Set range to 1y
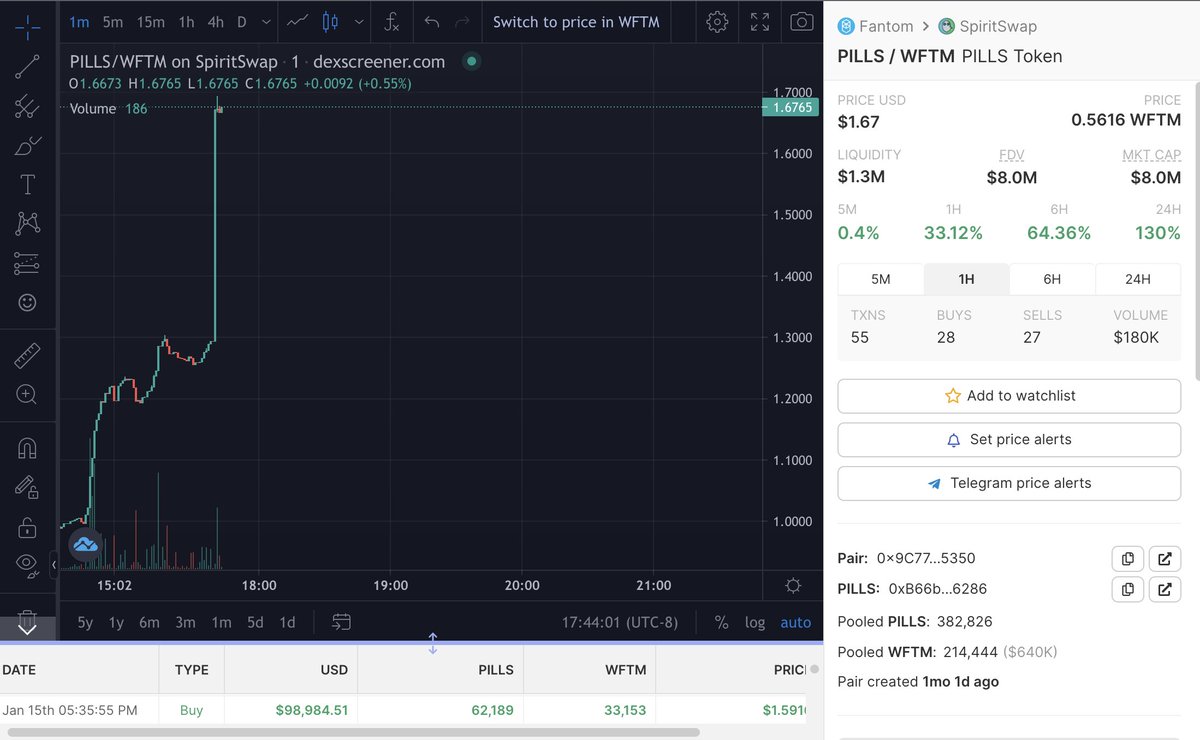The width and height of the screenshot is (1200, 740). point(116,622)
